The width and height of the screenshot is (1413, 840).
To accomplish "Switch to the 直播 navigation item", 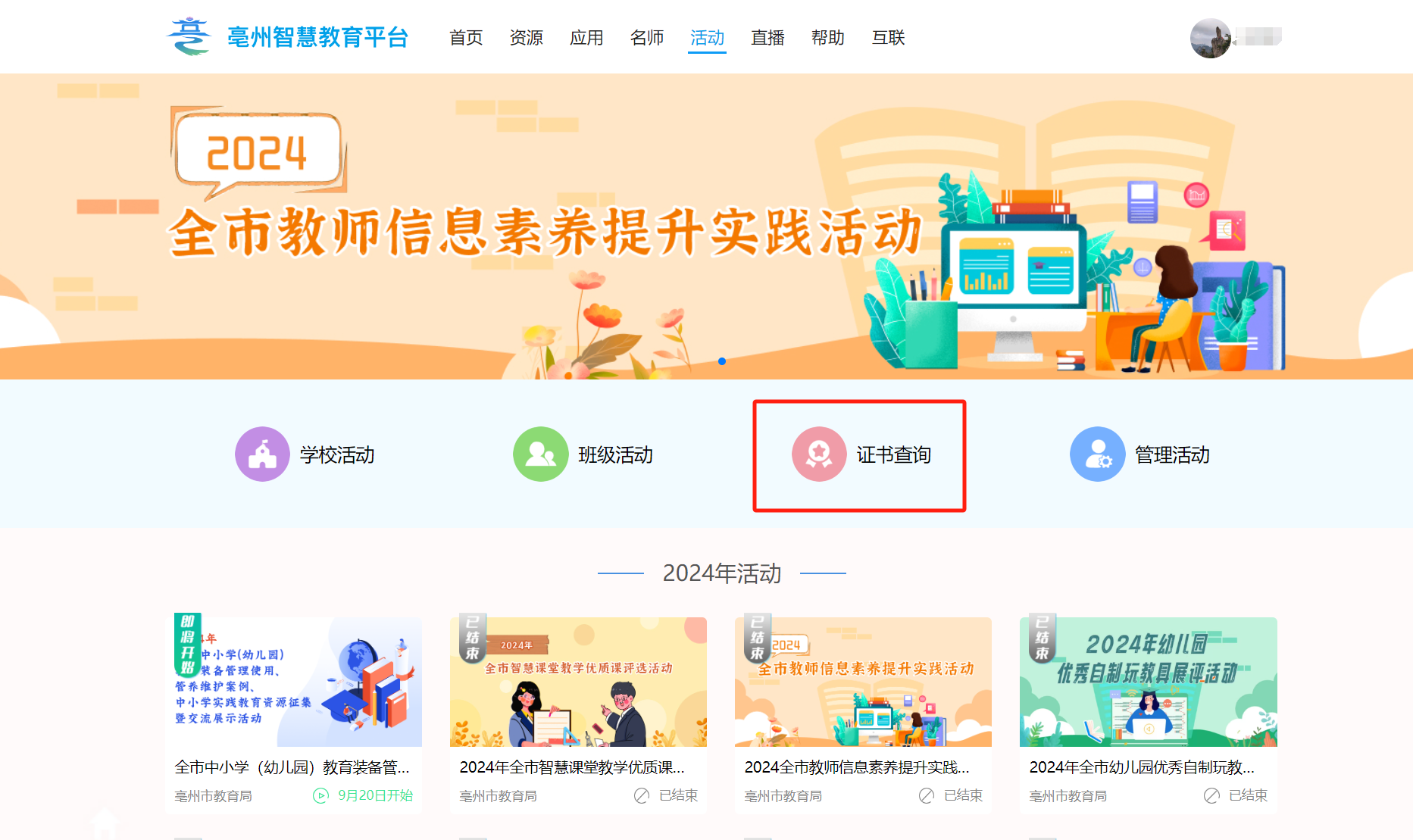I will (767, 38).
